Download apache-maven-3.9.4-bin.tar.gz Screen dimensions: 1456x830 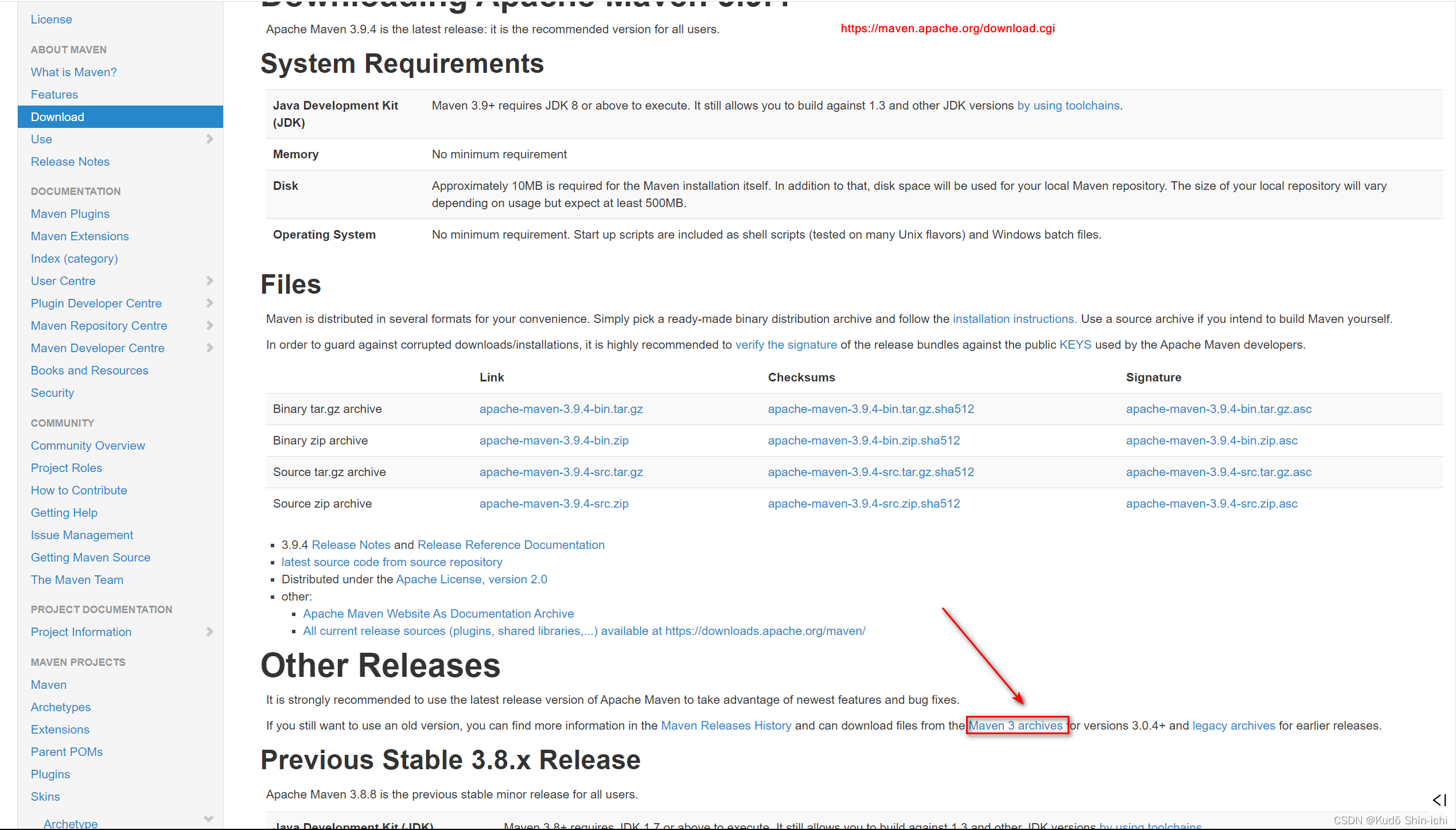click(561, 409)
